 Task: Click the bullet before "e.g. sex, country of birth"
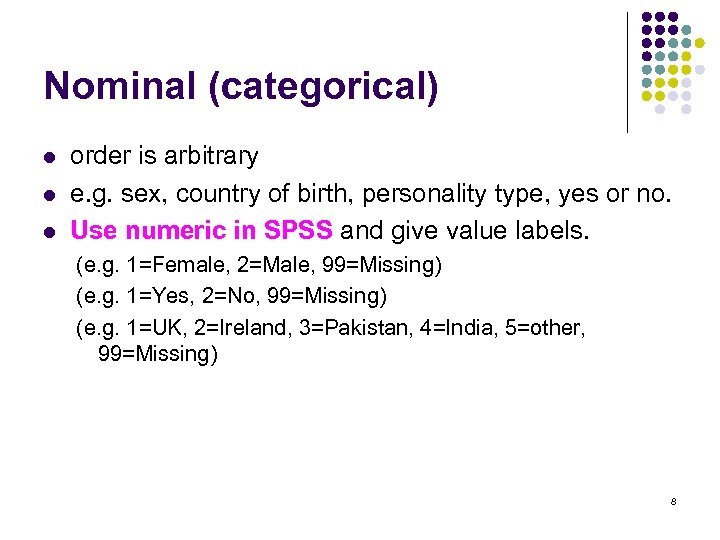click(47, 195)
